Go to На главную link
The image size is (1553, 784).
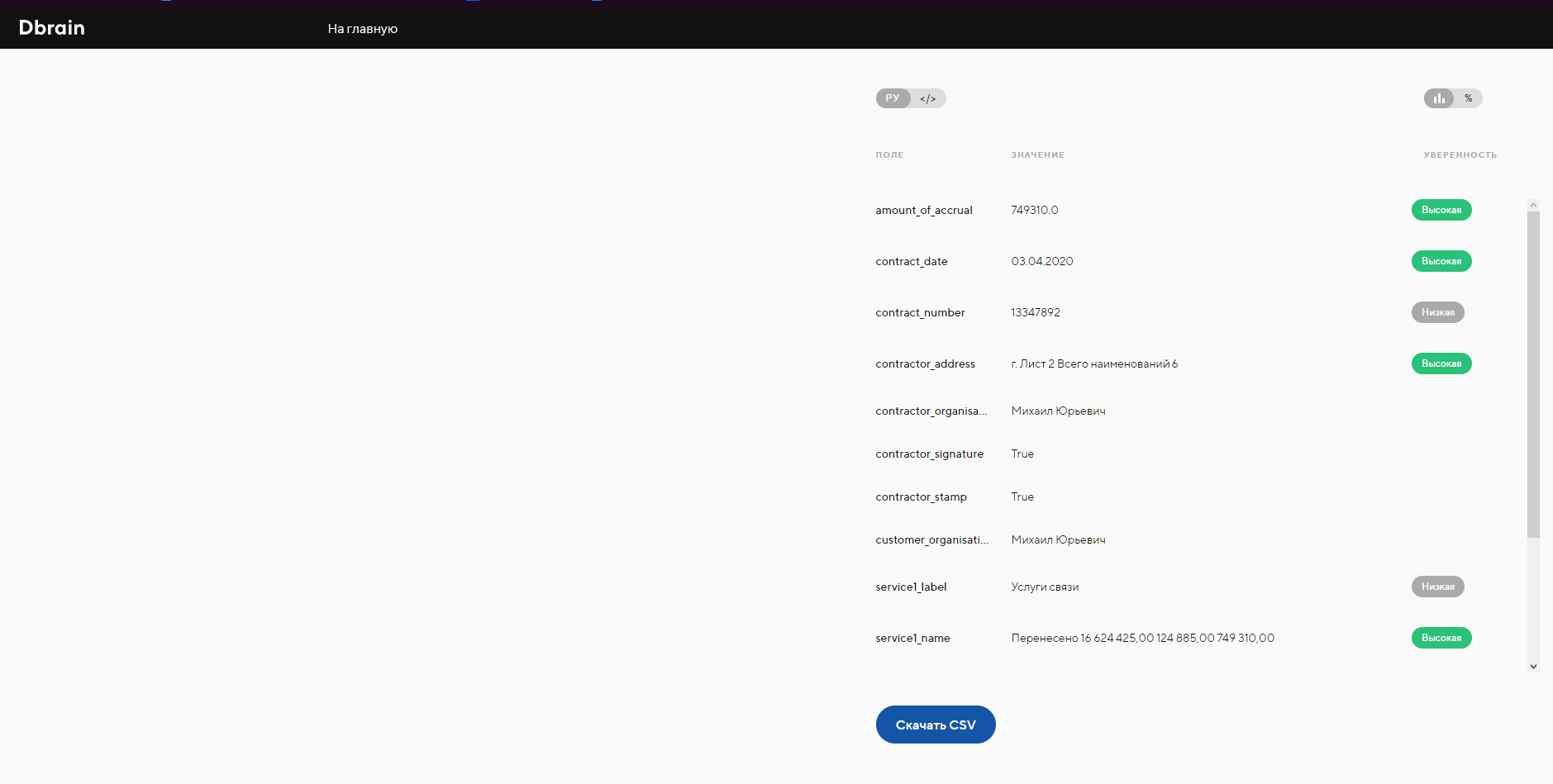click(363, 29)
